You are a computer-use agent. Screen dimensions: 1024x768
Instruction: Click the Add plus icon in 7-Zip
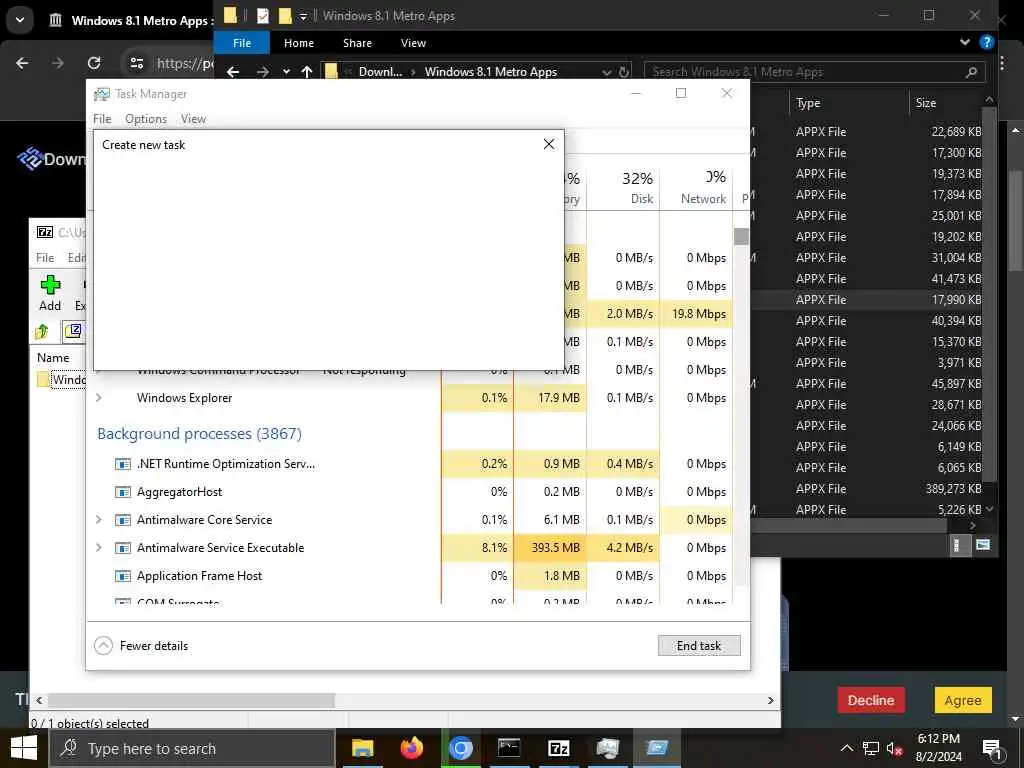[x=50, y=285]
